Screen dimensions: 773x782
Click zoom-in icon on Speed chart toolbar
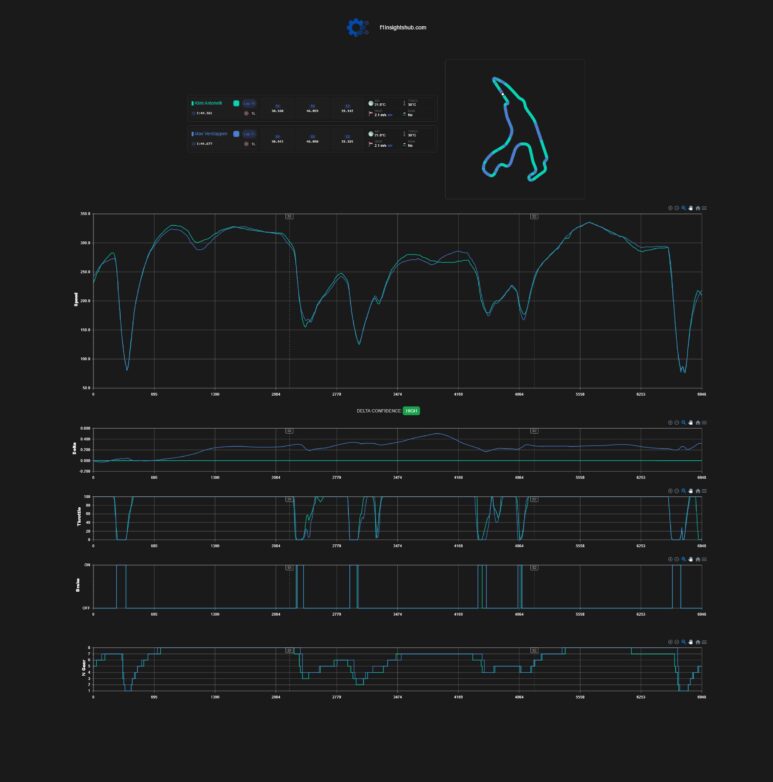(670, 208)
